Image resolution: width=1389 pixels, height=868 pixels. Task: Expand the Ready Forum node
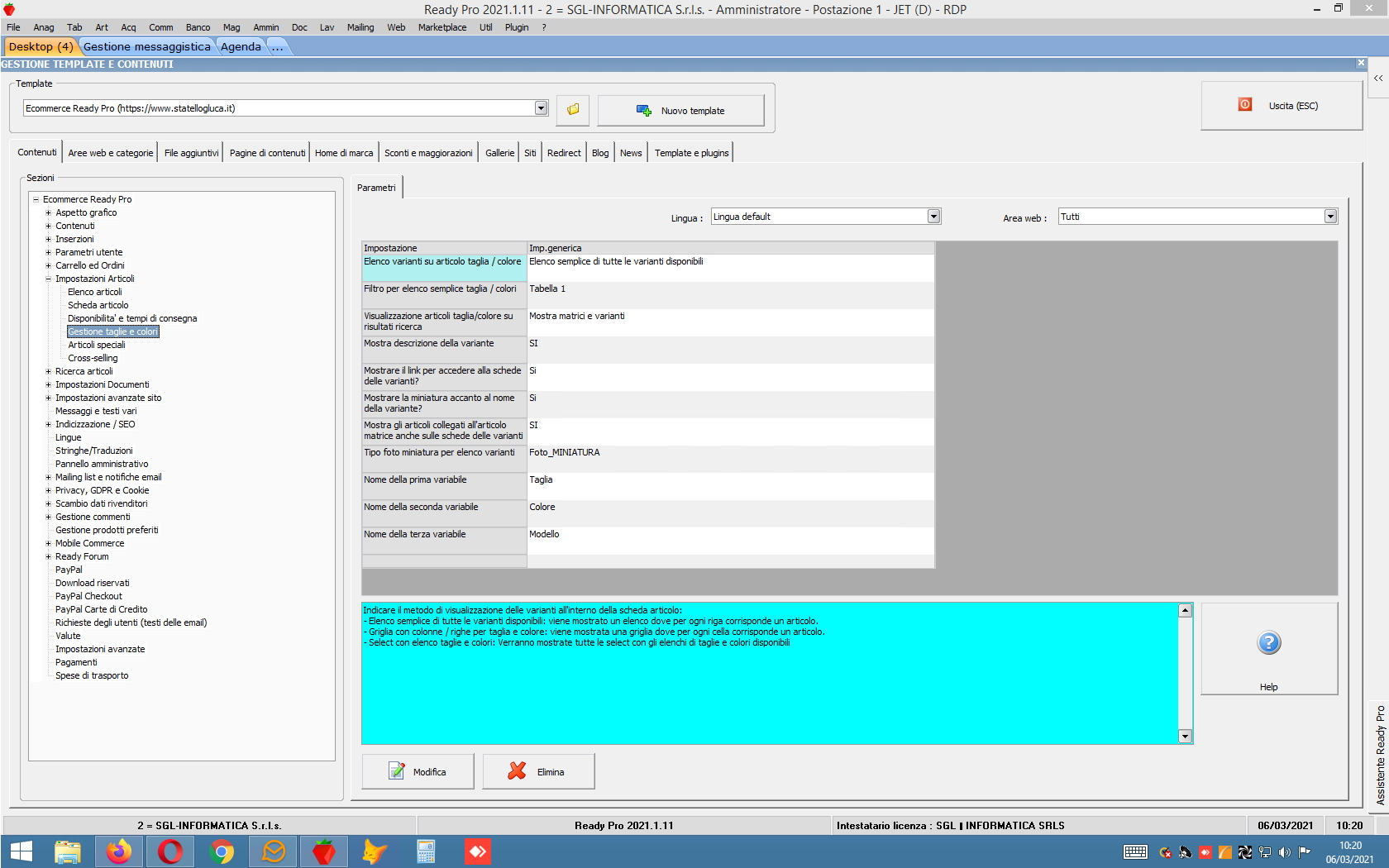point(48,556)
